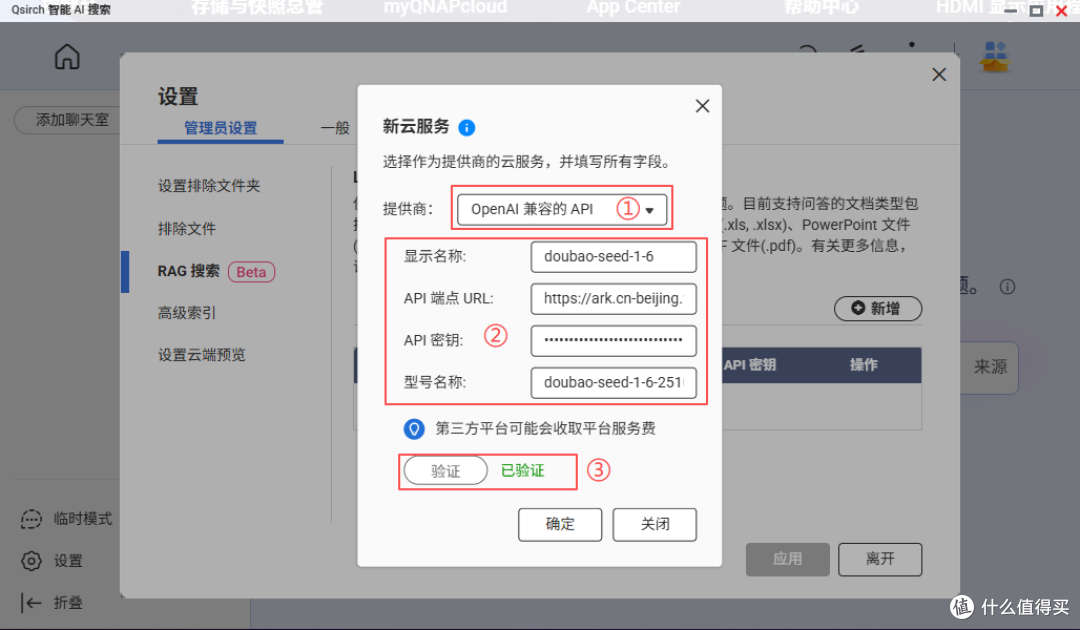Click the 设置 window title

[x=178, y=96]
